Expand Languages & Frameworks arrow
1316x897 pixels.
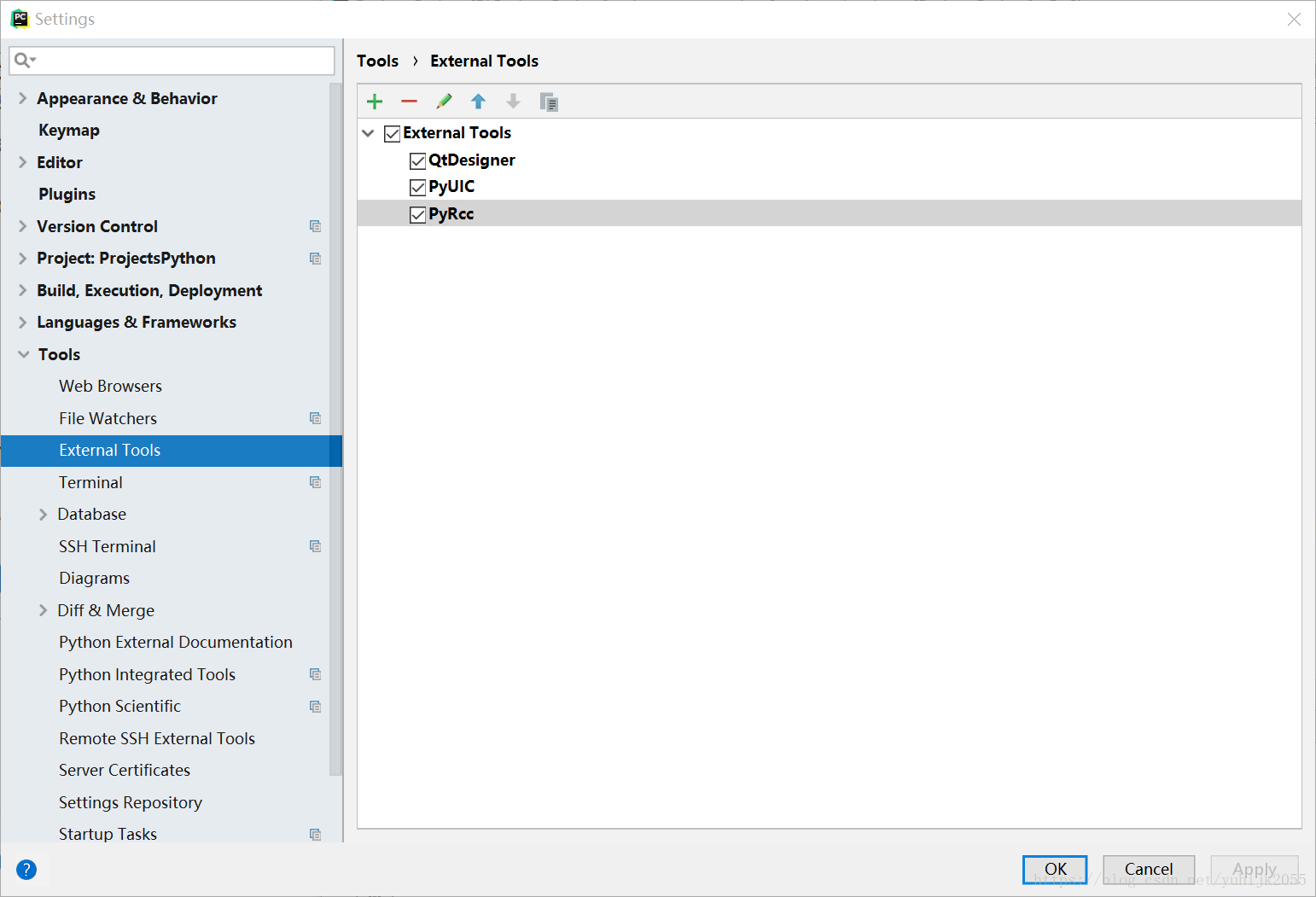23,322
